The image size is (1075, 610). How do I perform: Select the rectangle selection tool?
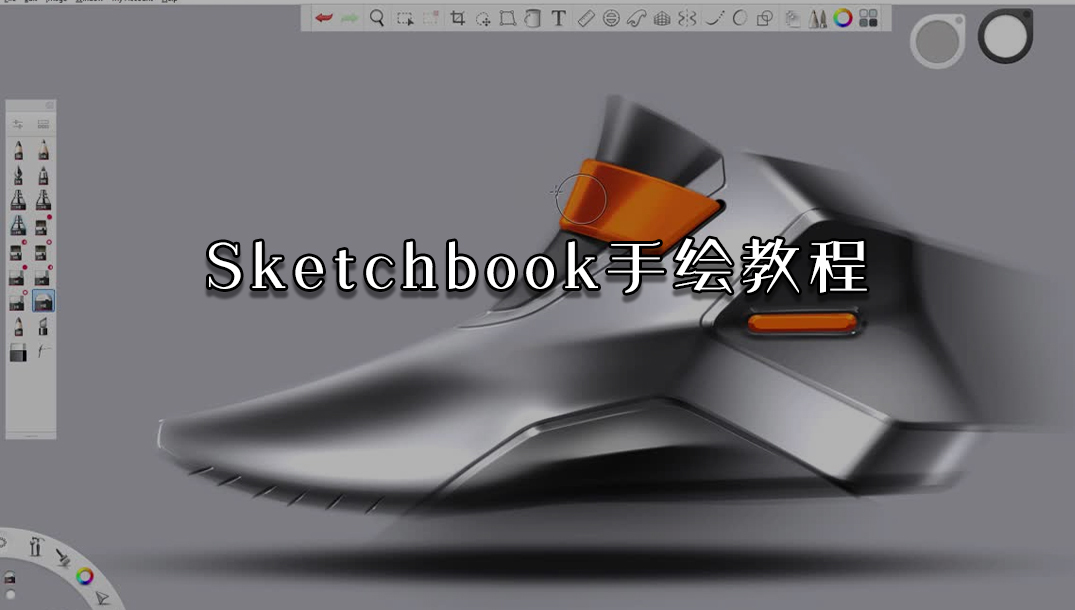(x=404, y=18)
